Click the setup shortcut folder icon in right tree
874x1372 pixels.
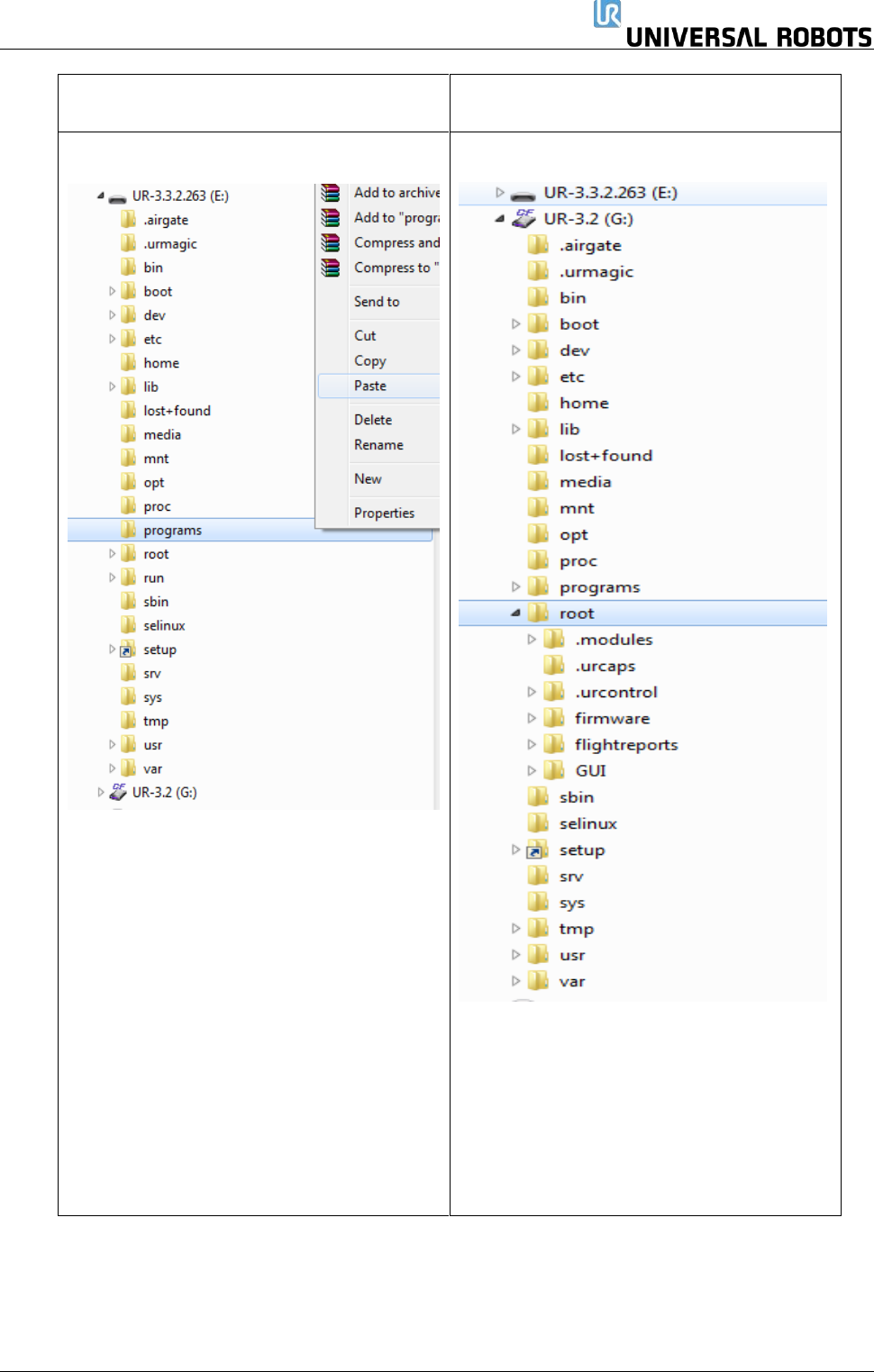point(537,850)
